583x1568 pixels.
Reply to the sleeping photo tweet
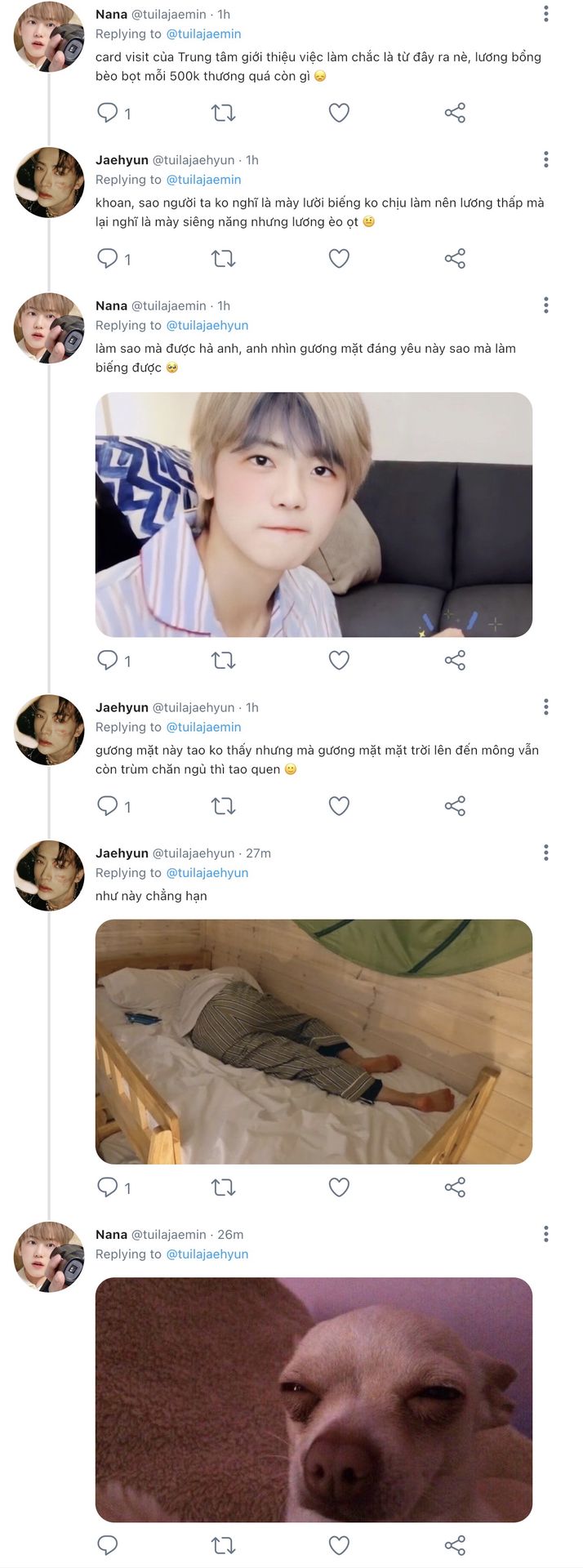click(108, 1187)
